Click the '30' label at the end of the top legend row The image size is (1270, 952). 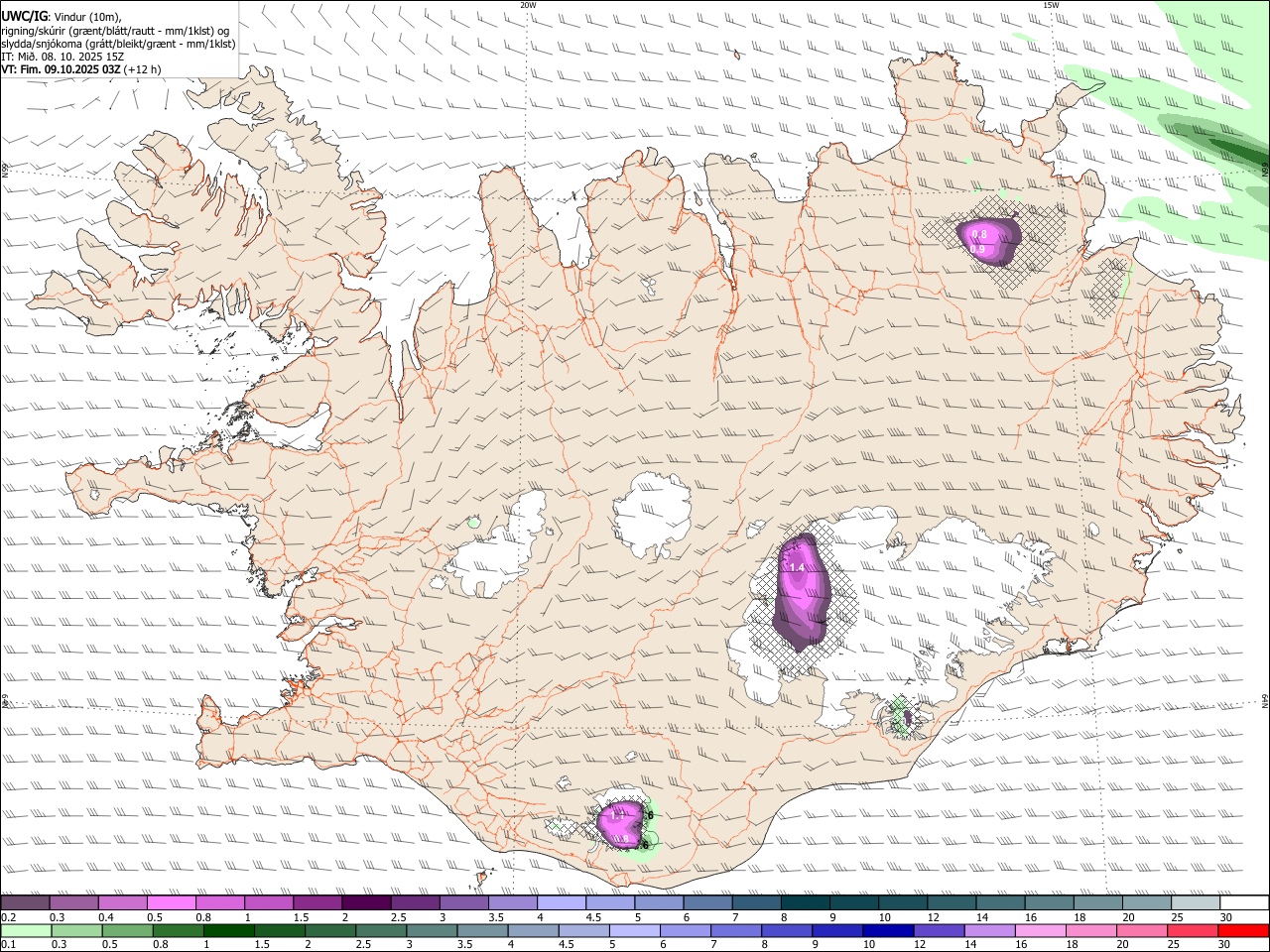(x=1226, y=917)
